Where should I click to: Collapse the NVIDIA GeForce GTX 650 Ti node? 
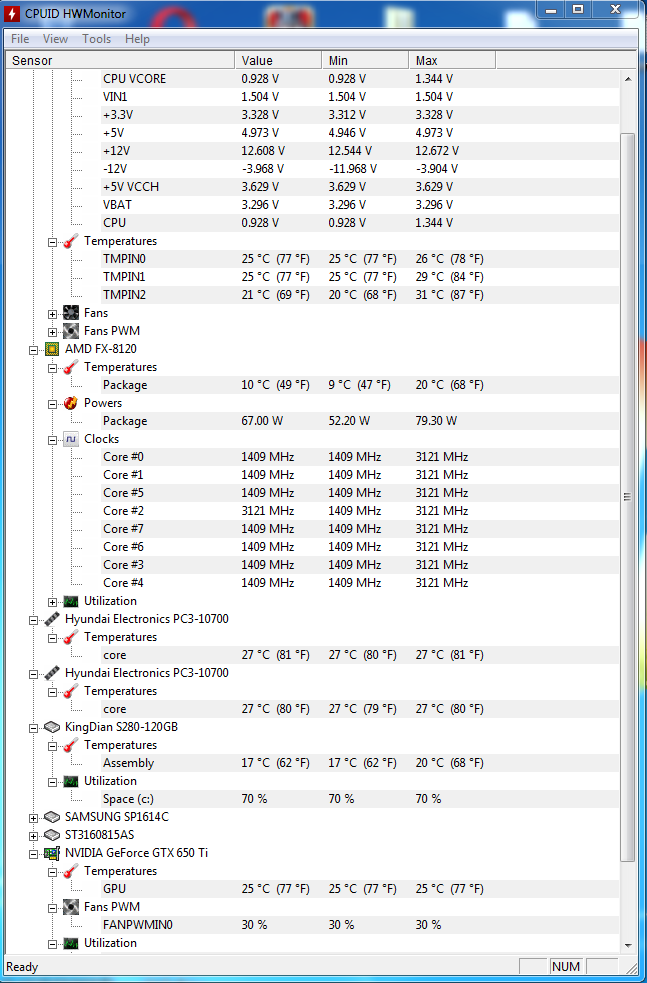point(33,854)
